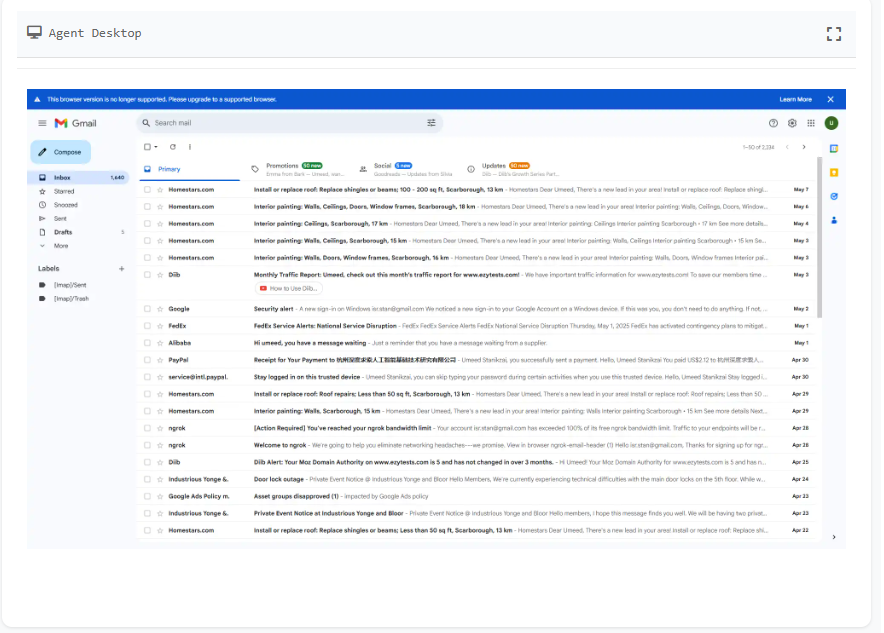This screenshot has width=884, height=633.
Task: Open the [Imap]/Sent label
Action: (x=78, y=285)
